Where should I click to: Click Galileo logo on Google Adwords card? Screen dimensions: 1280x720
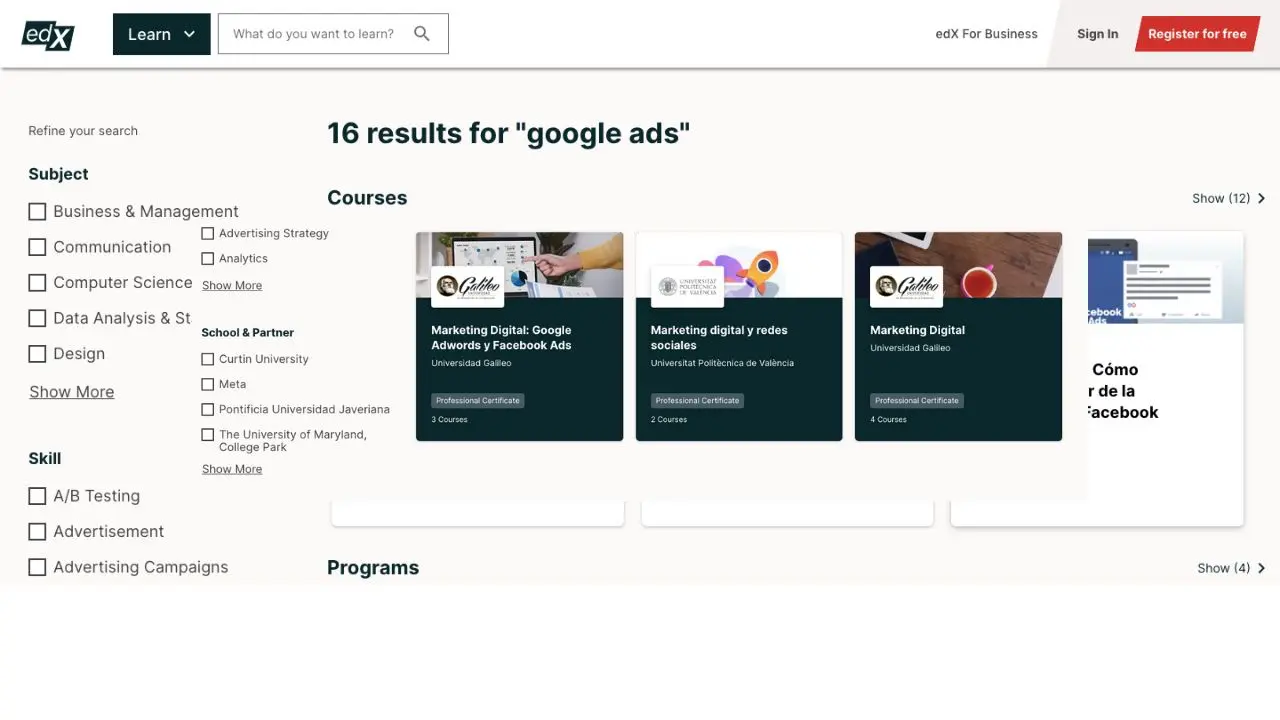click(467, 286)
